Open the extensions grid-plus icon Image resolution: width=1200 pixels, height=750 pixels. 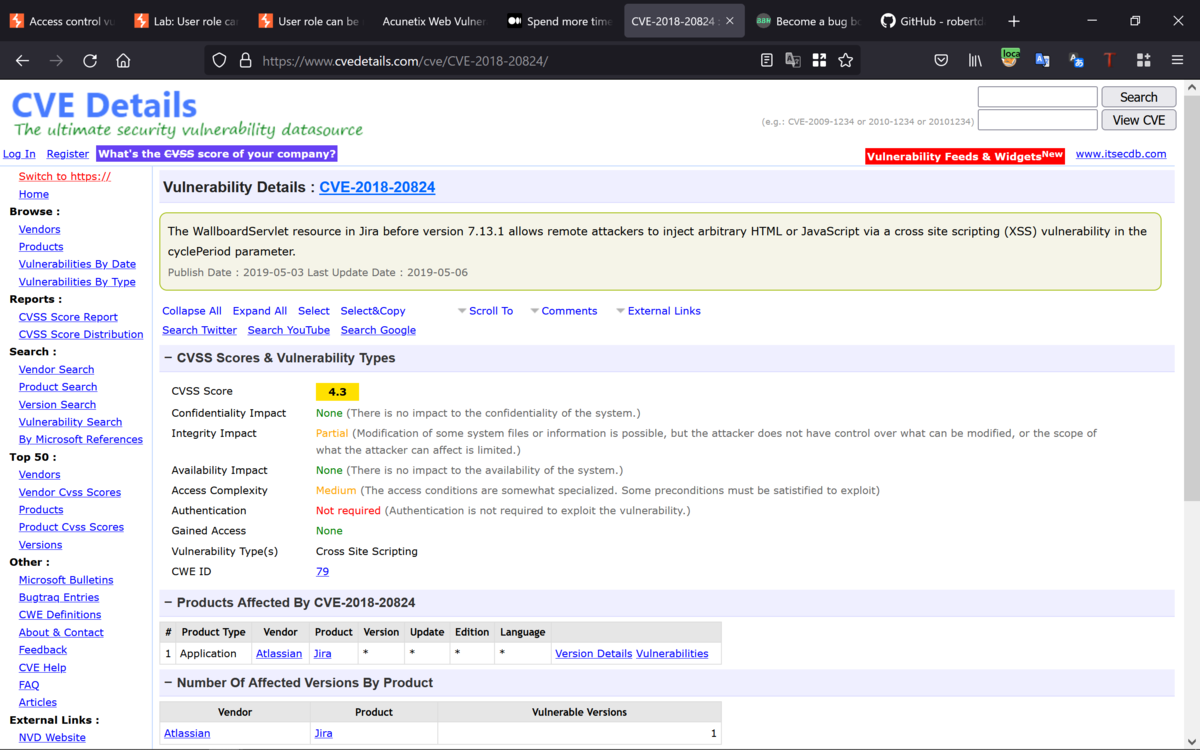pos(1143,60)
